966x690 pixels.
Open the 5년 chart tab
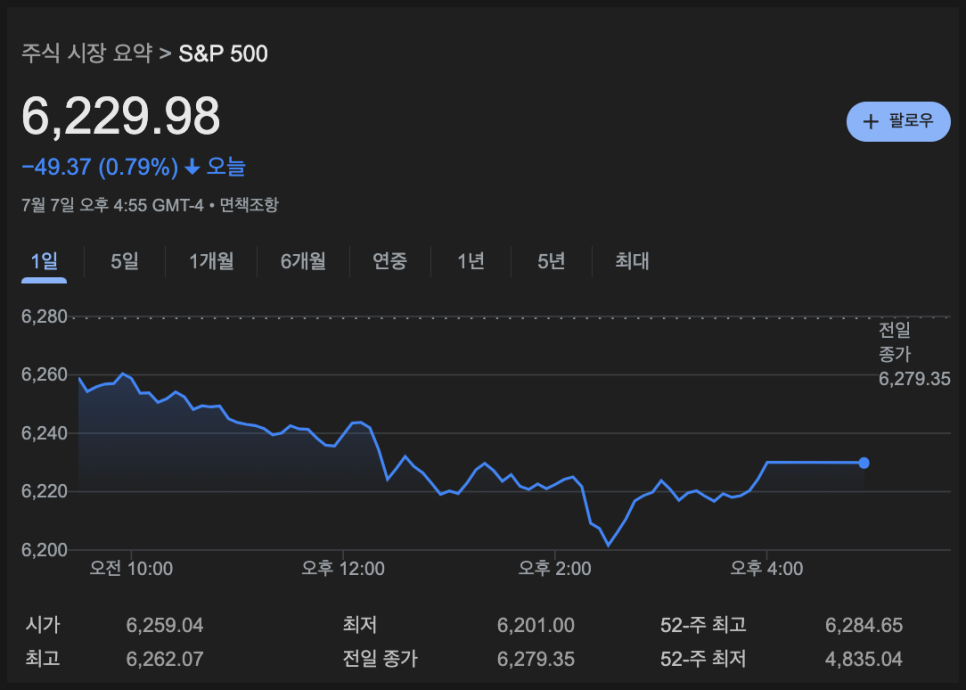[551, 261]
